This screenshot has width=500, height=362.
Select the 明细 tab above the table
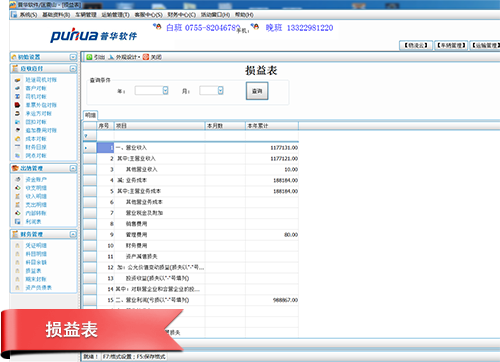(x=90, y=115)
